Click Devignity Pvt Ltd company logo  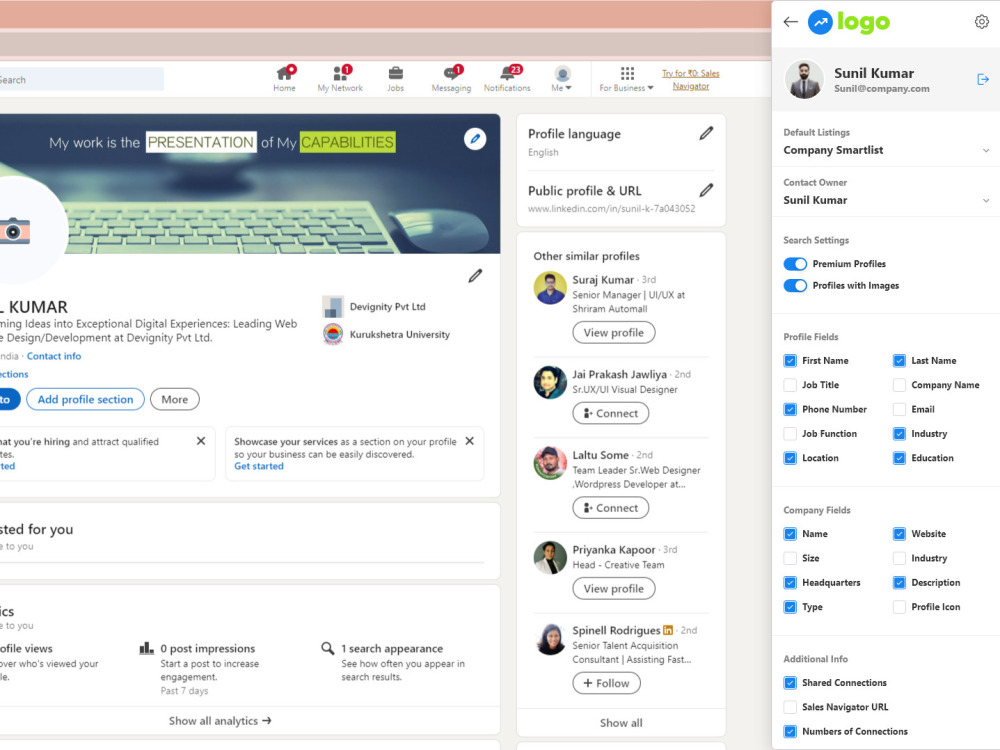[333, 307]
